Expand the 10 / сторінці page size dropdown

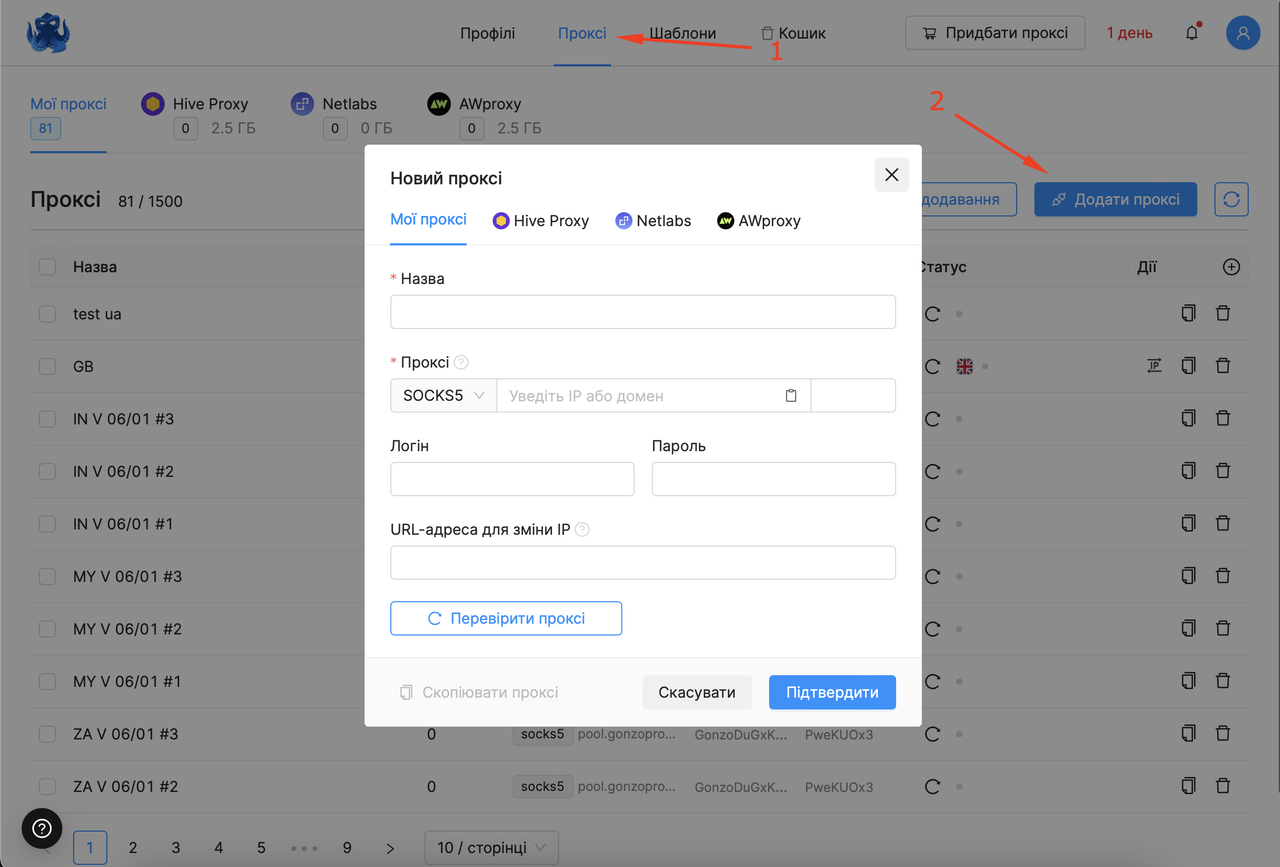pos(491,848)
